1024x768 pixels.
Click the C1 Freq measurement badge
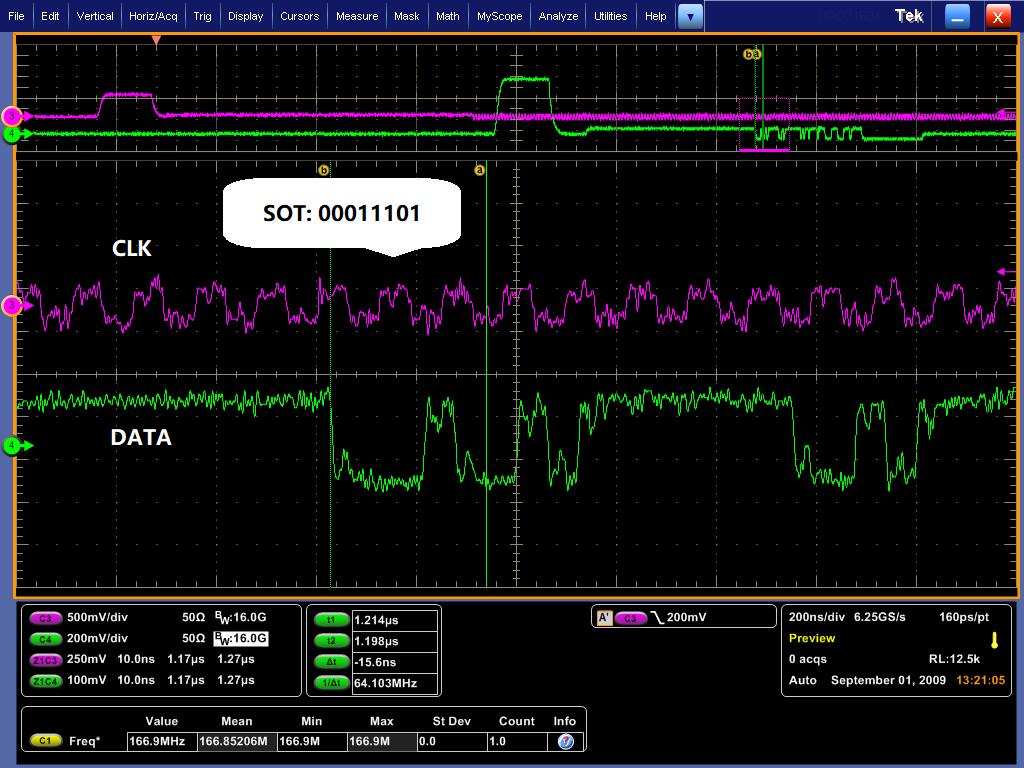point(46,741)
